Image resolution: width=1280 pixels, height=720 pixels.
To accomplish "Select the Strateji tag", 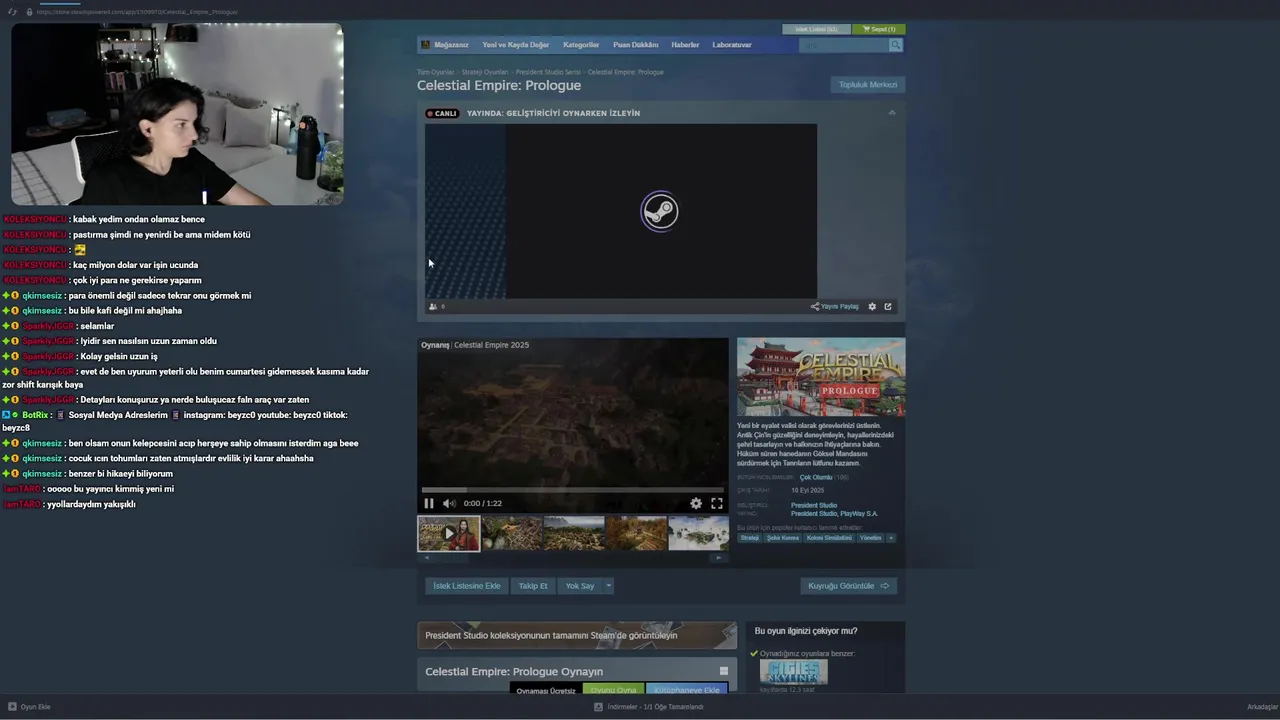I will tap(749, 538).
